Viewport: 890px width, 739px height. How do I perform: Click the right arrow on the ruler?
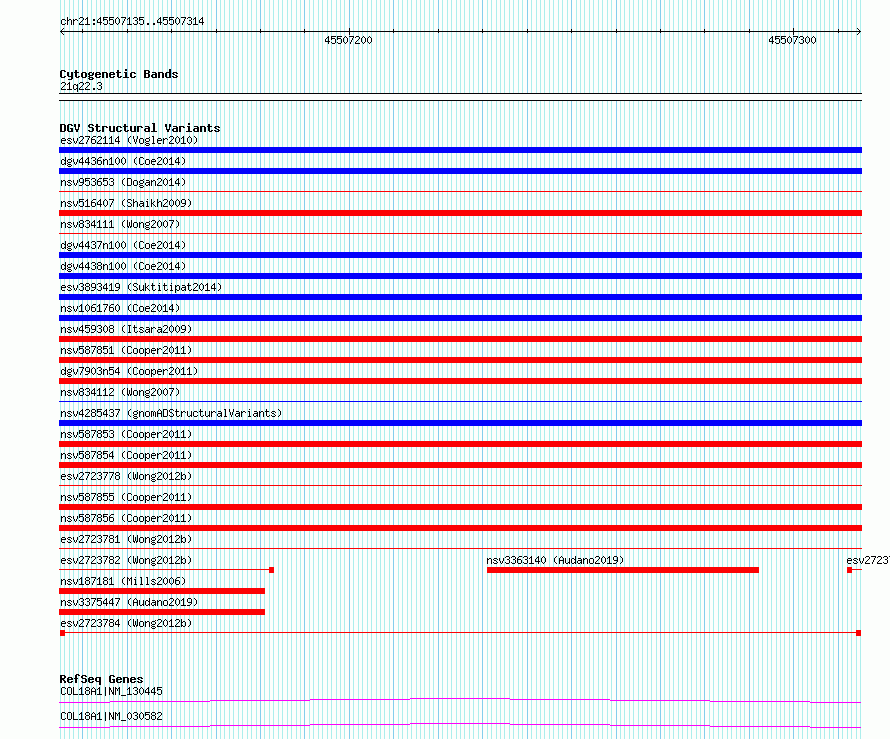pyautogui.click(x=859, y=31)
